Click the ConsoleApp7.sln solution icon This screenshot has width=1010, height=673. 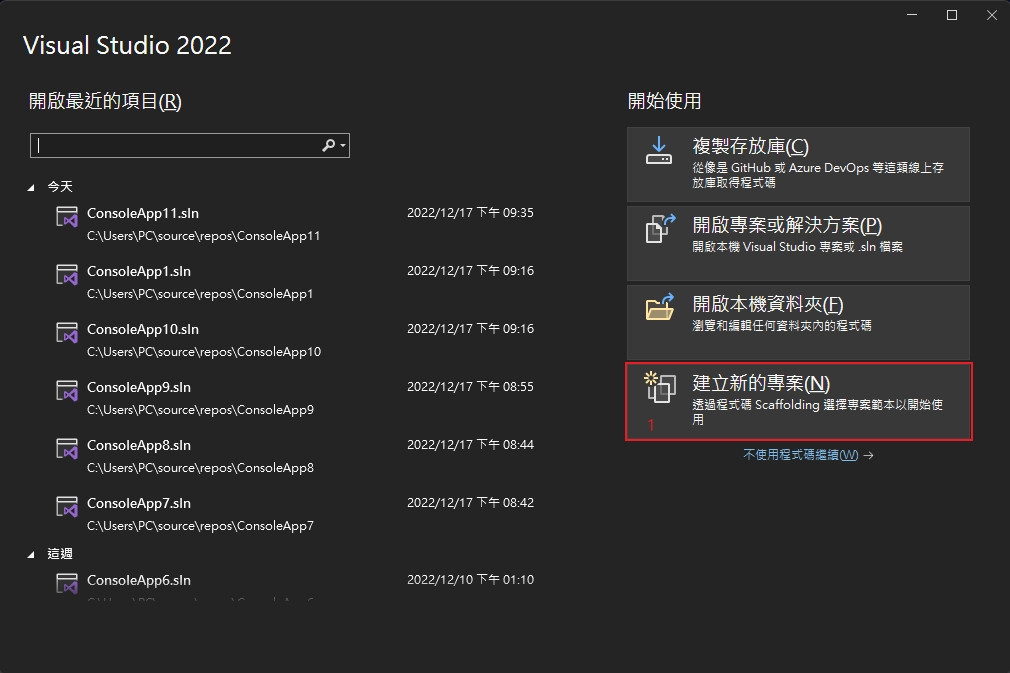click(67, 507)
